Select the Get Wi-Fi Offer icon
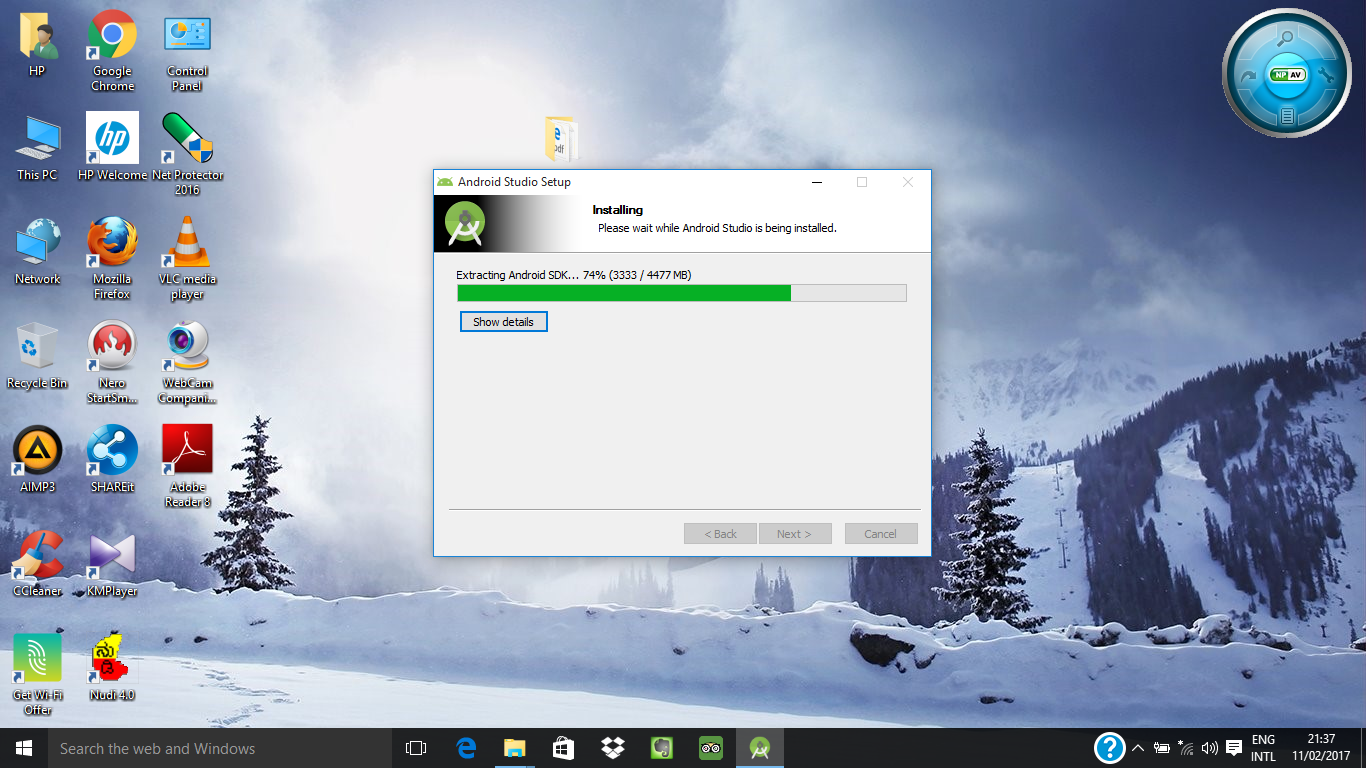The width and height of the screenshot is (1366, 768). (x=37, y=674)
